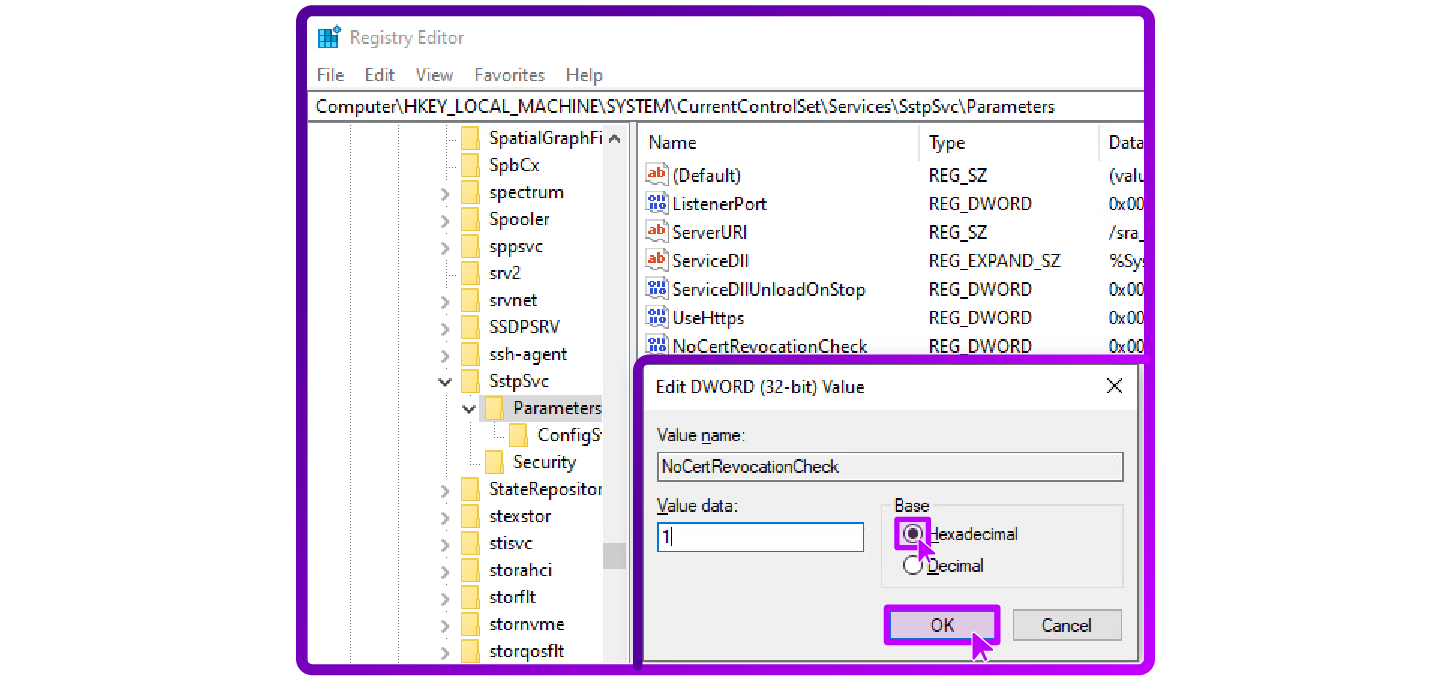1456x682 pixels.
Task: Close the Edit DWORD dialog with X
Action: [1114, 386]
